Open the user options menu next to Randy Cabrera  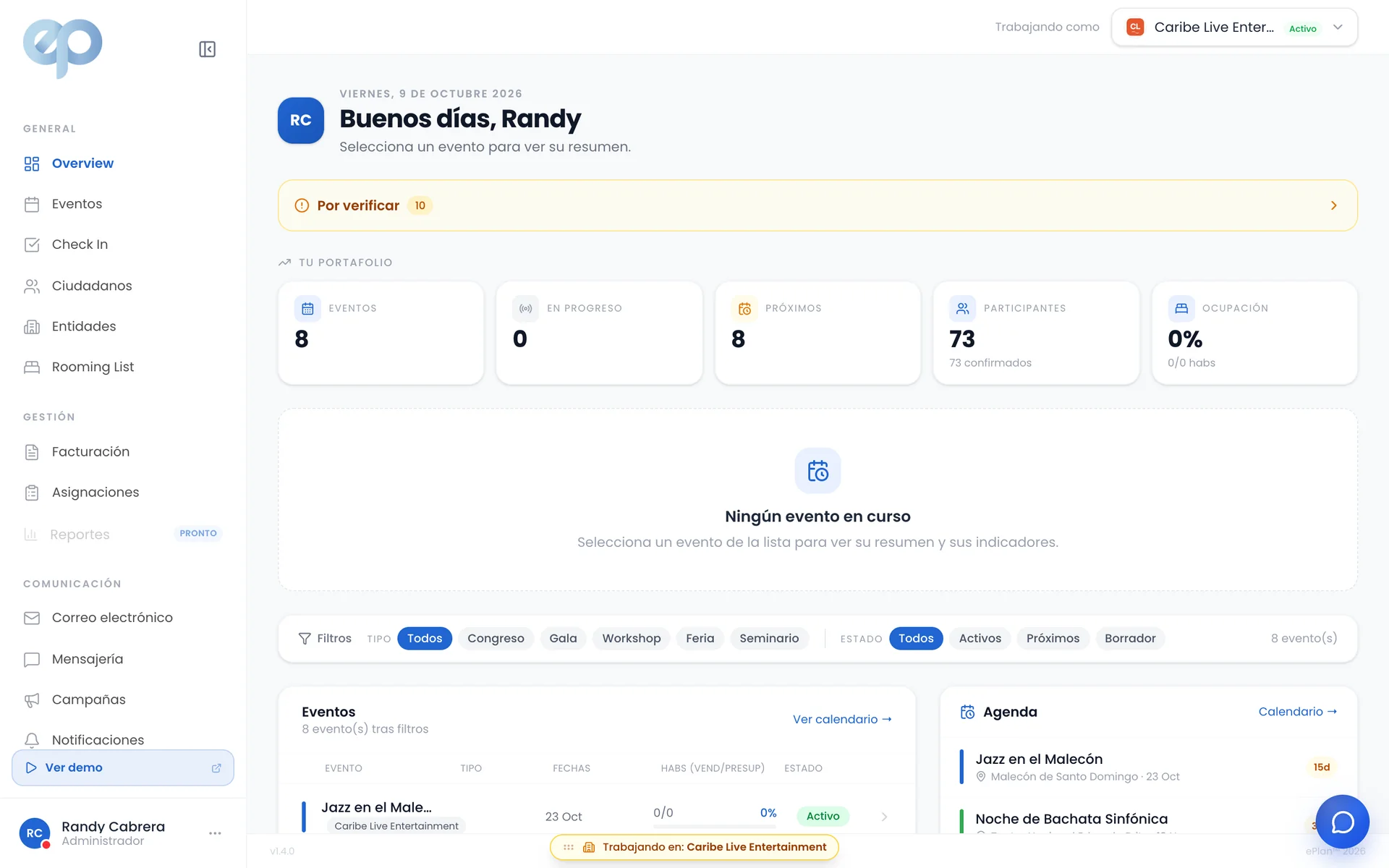point(215,833)
